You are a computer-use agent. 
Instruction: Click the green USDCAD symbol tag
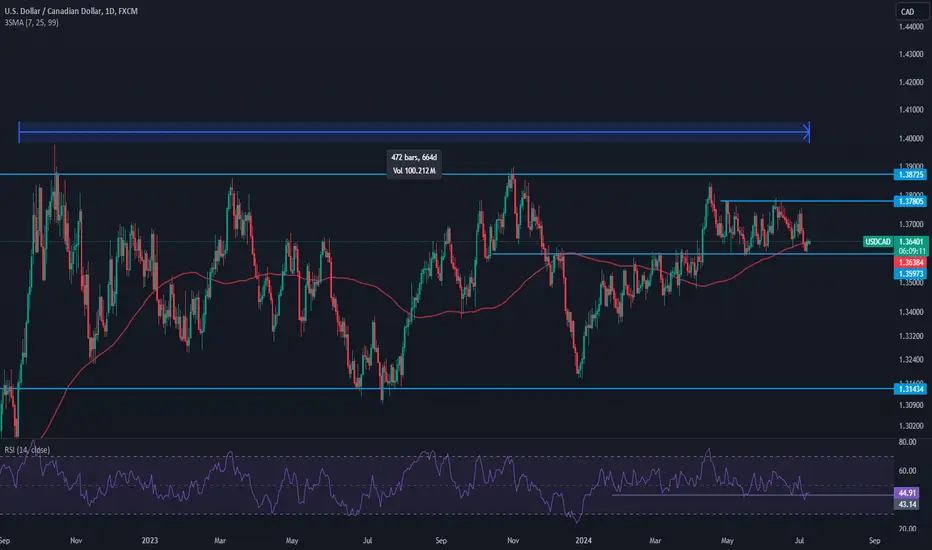[878, 241]
